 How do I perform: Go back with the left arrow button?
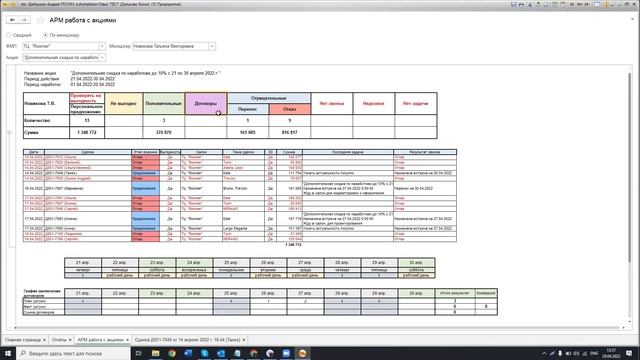[x=13, y=20]
